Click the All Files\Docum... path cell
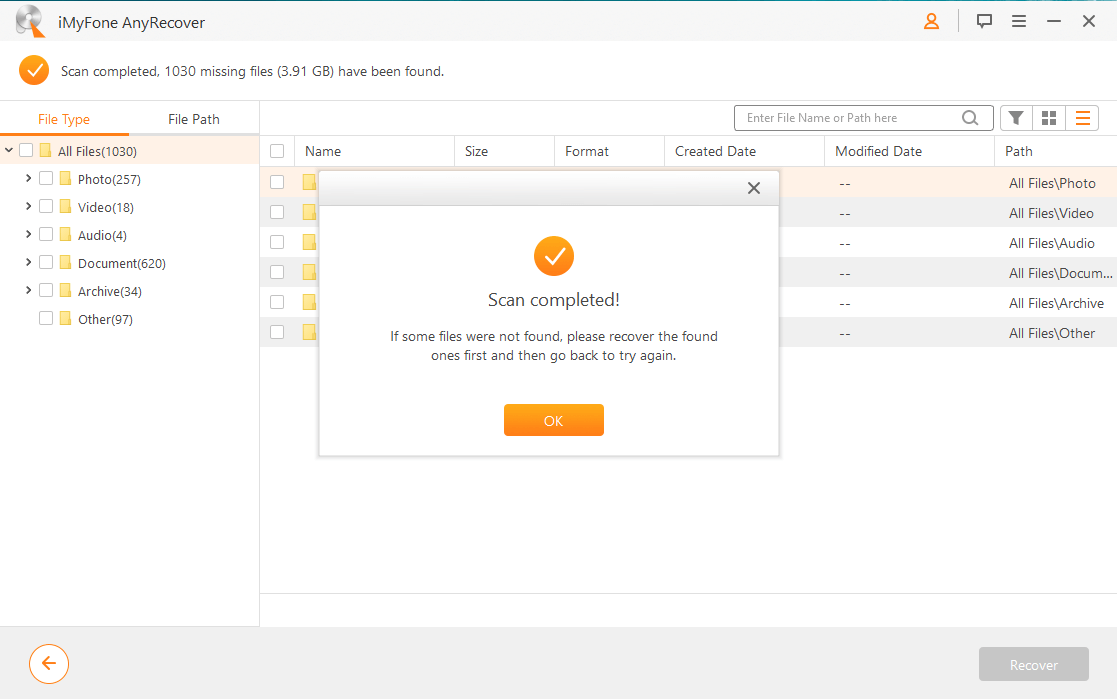Viewport: 1117px width, 699px height. 1061,273
